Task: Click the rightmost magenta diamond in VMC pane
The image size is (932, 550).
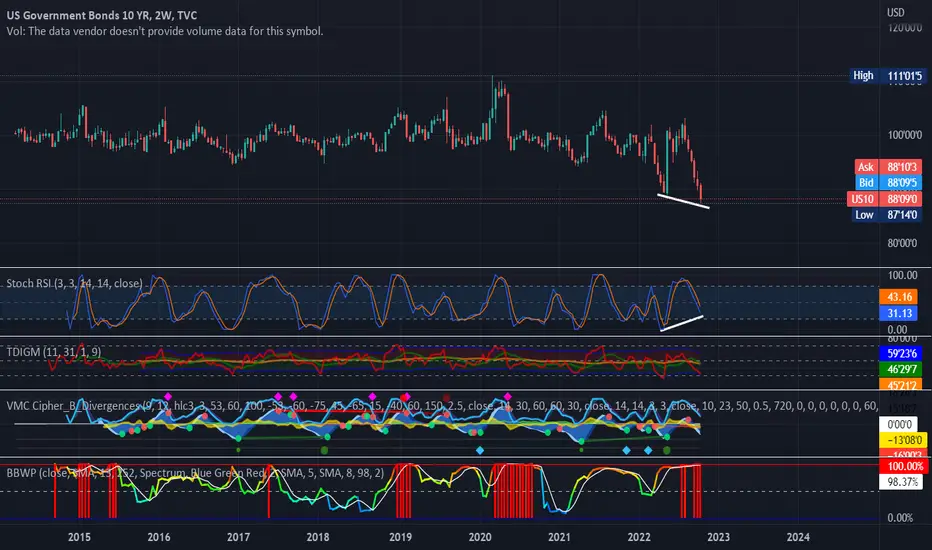Action: [x=508, y=397]
